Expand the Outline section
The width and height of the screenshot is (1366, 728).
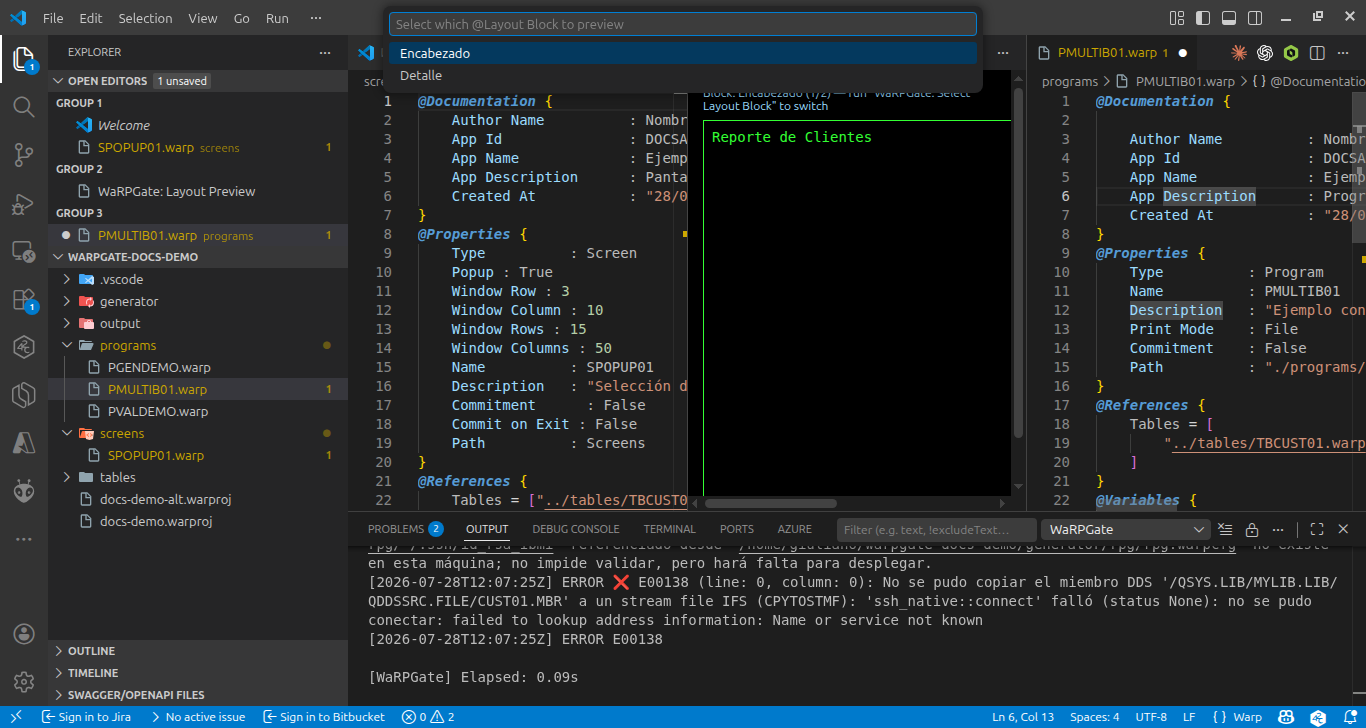tap(198, 651)
